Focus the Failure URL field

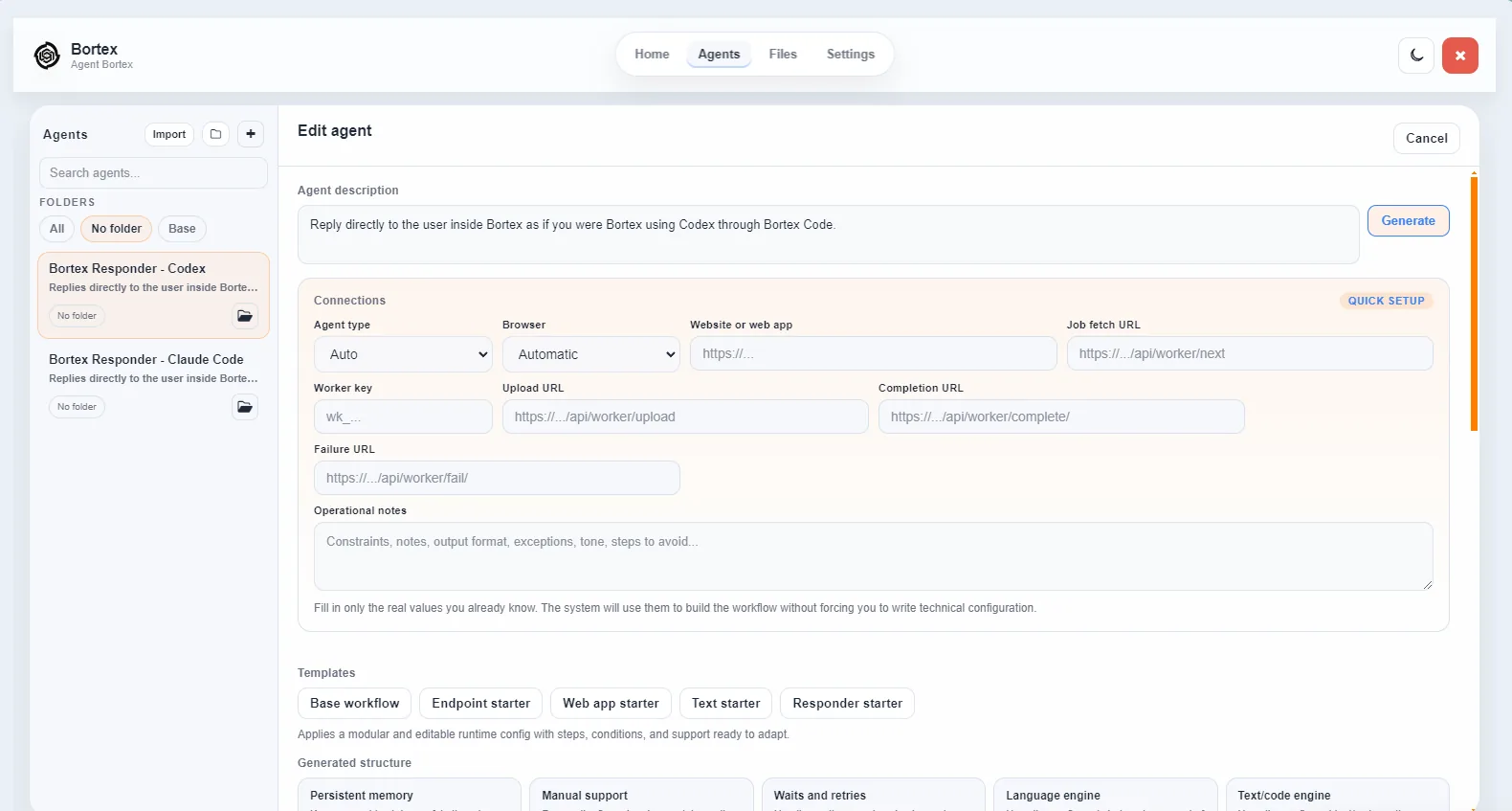[x=497, y=478]
